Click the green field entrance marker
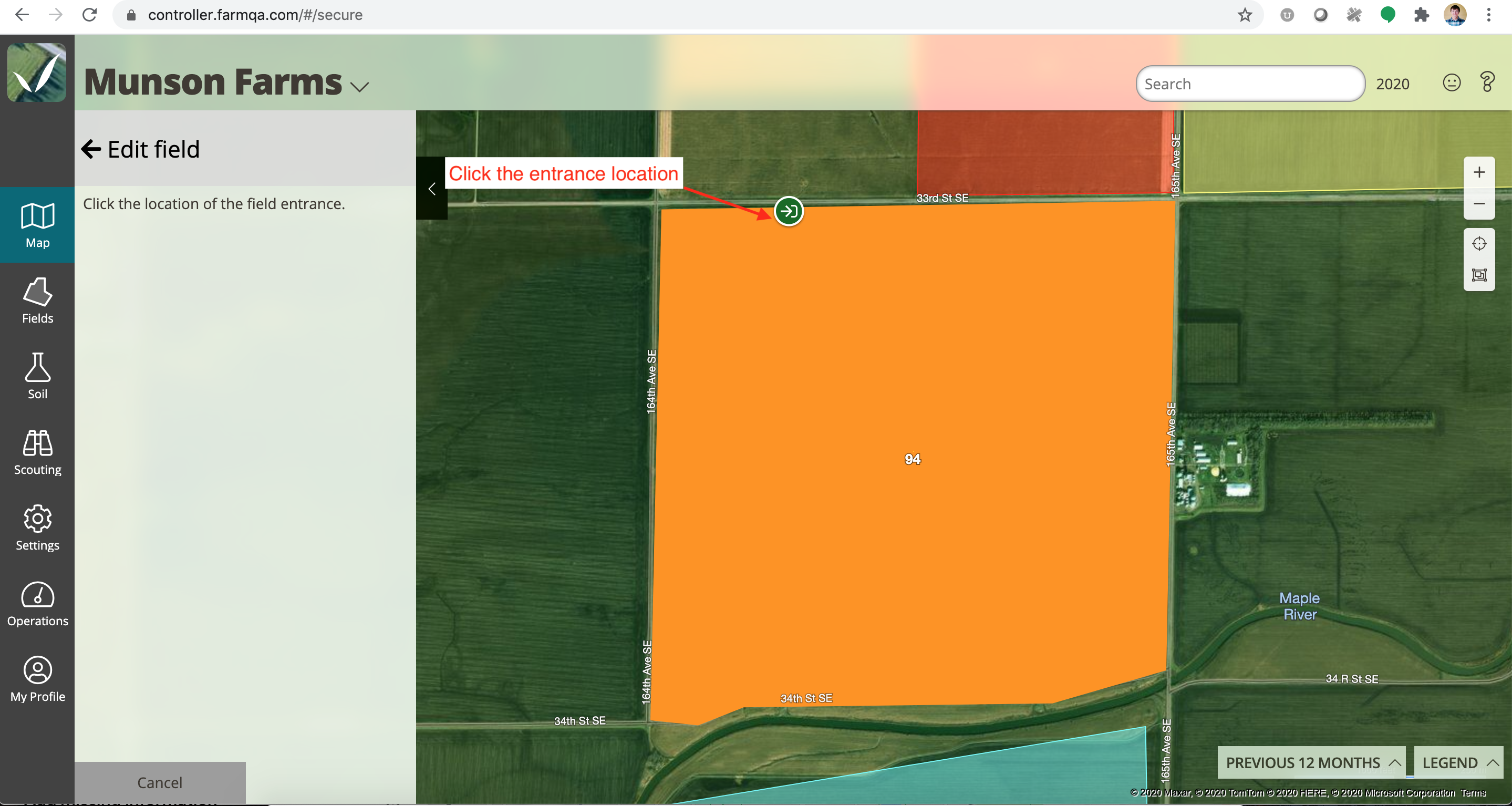 789,211
